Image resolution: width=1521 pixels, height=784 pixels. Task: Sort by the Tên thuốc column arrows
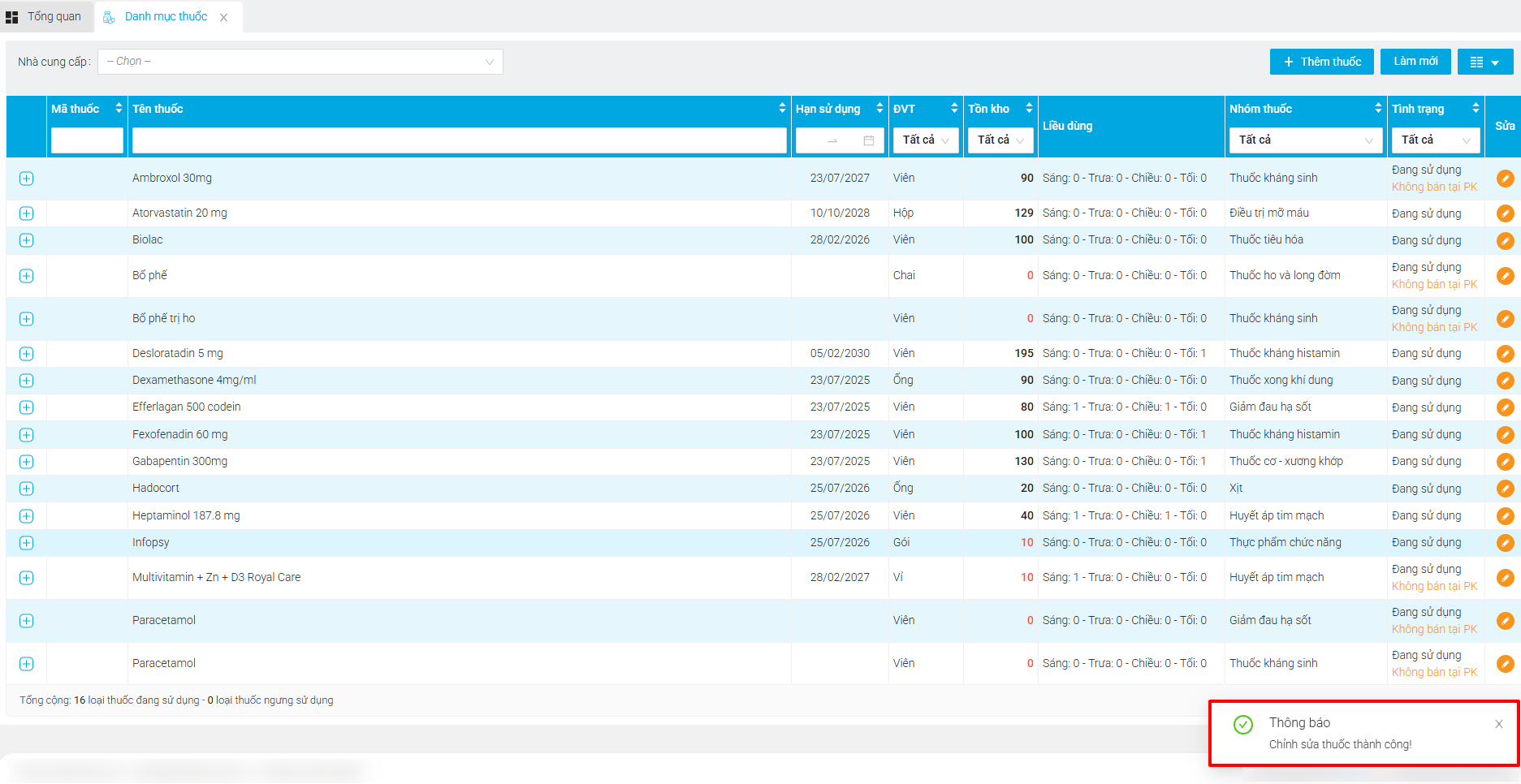coord(782,108)
